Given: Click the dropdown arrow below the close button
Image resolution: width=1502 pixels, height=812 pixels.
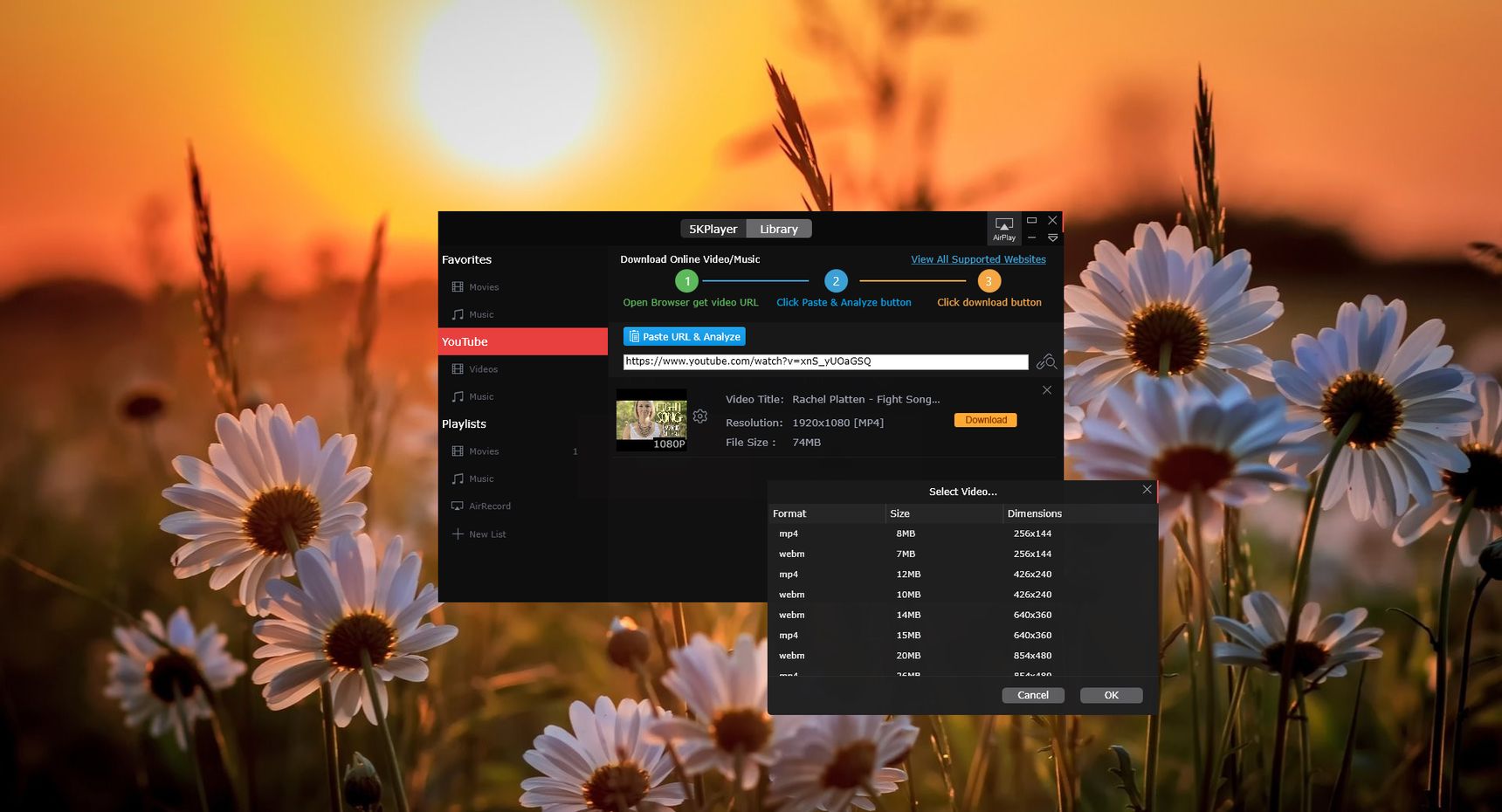Looking at the screenshot, I should pos(1052,237).
